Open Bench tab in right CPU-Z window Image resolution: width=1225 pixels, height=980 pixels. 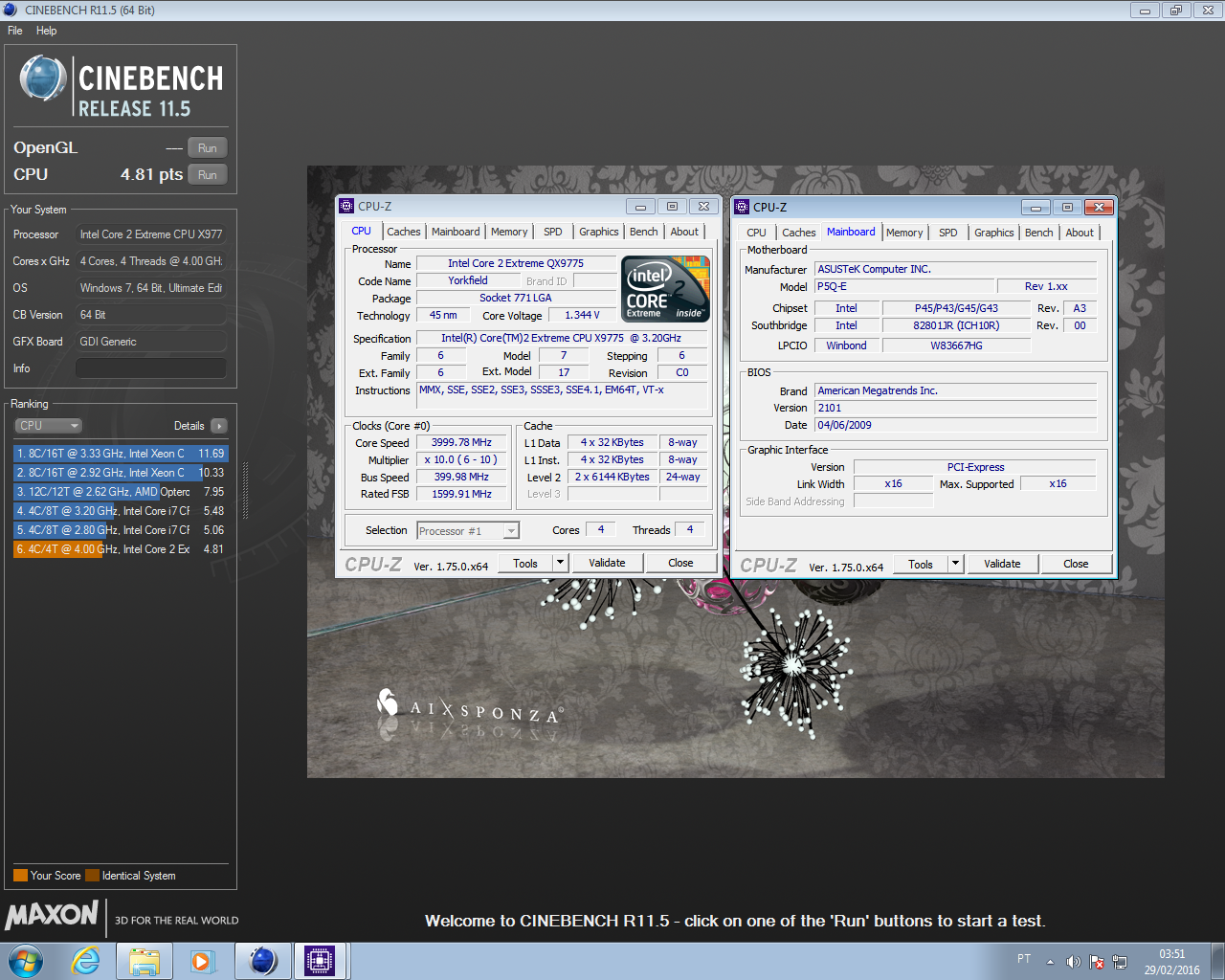1039,233
